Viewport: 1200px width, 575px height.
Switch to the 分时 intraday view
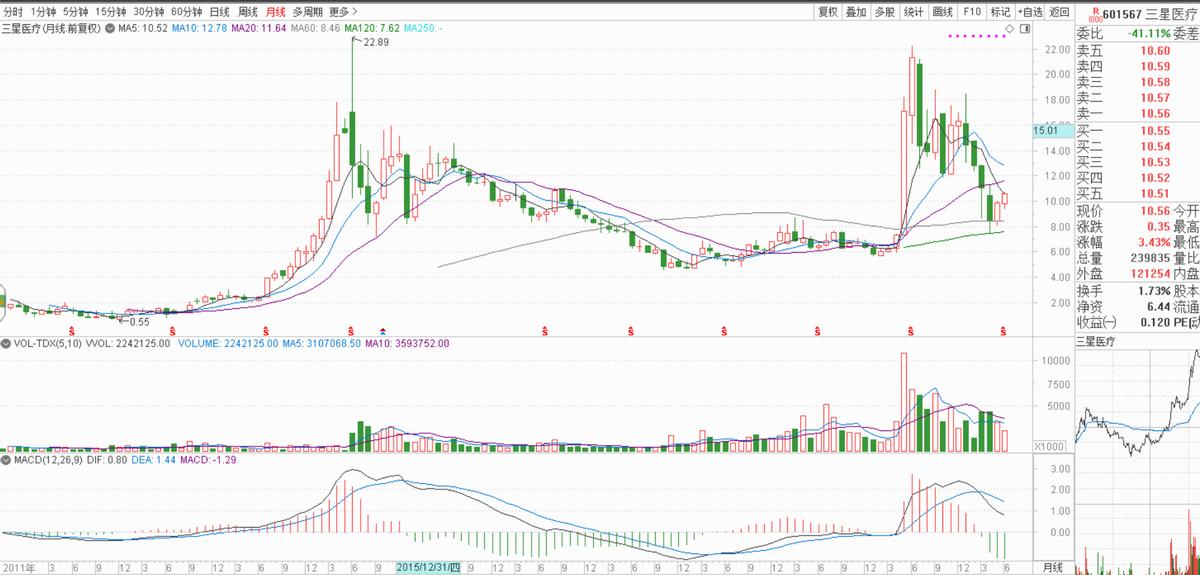coord(12,12)
